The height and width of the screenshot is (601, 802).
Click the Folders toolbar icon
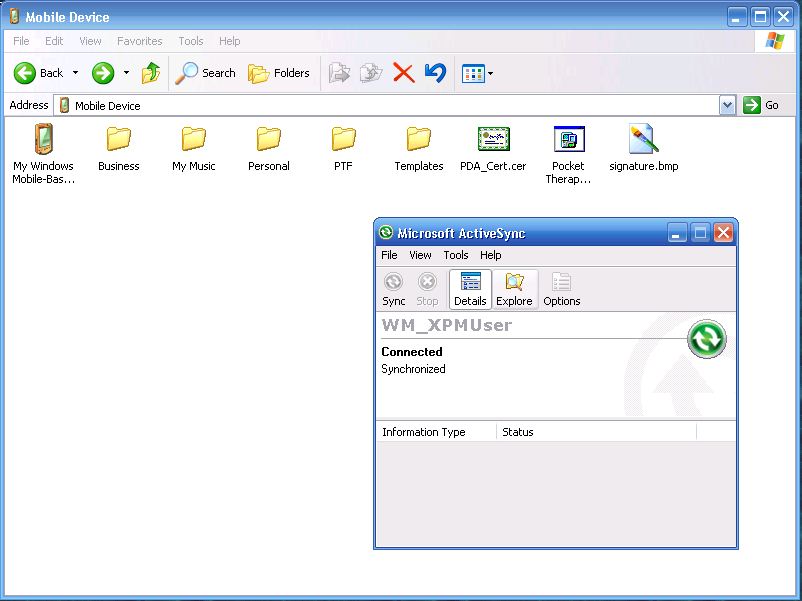(278, 72)
